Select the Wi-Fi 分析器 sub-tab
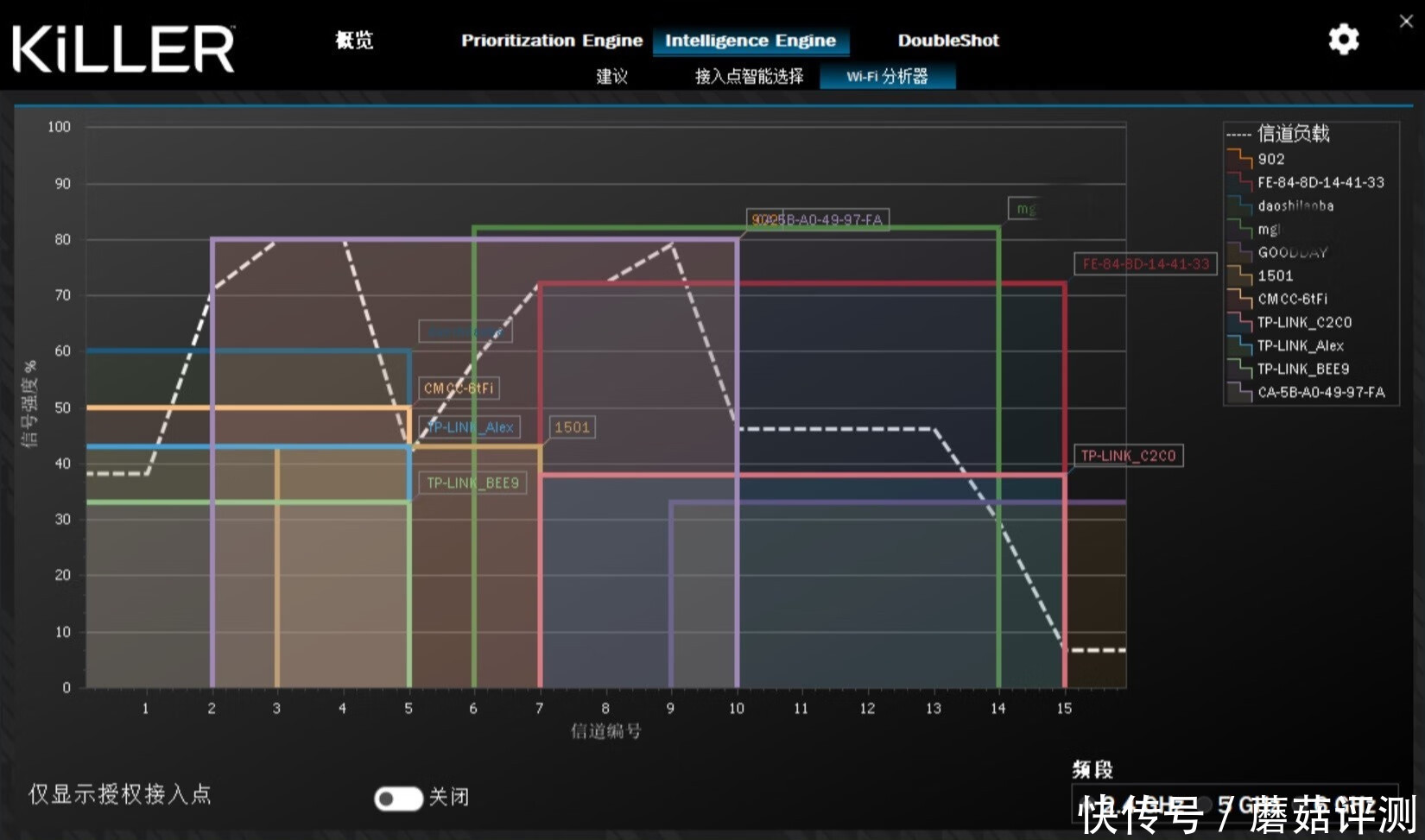Image resolution: width=1425 pixels, height=840 pixels. [x=887, y=76]
